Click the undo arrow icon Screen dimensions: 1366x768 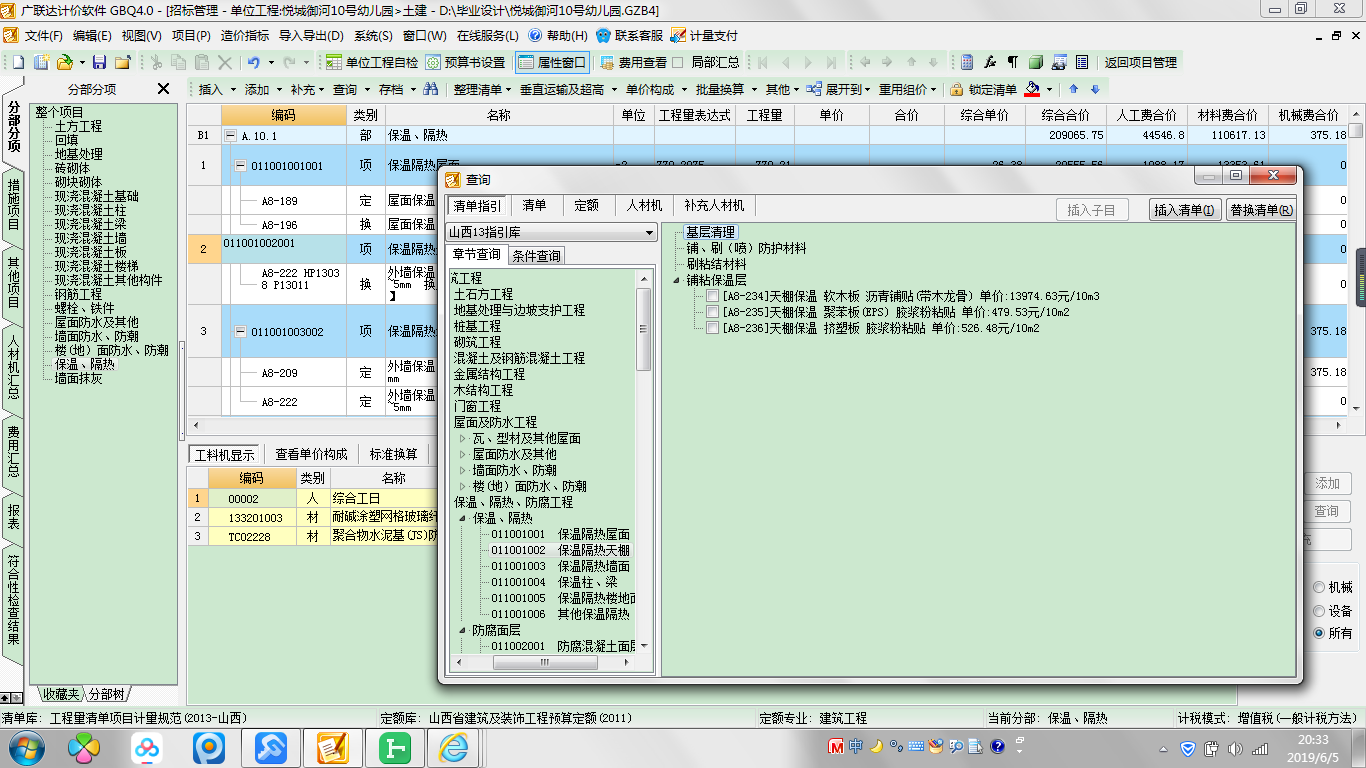coord(254,62)
